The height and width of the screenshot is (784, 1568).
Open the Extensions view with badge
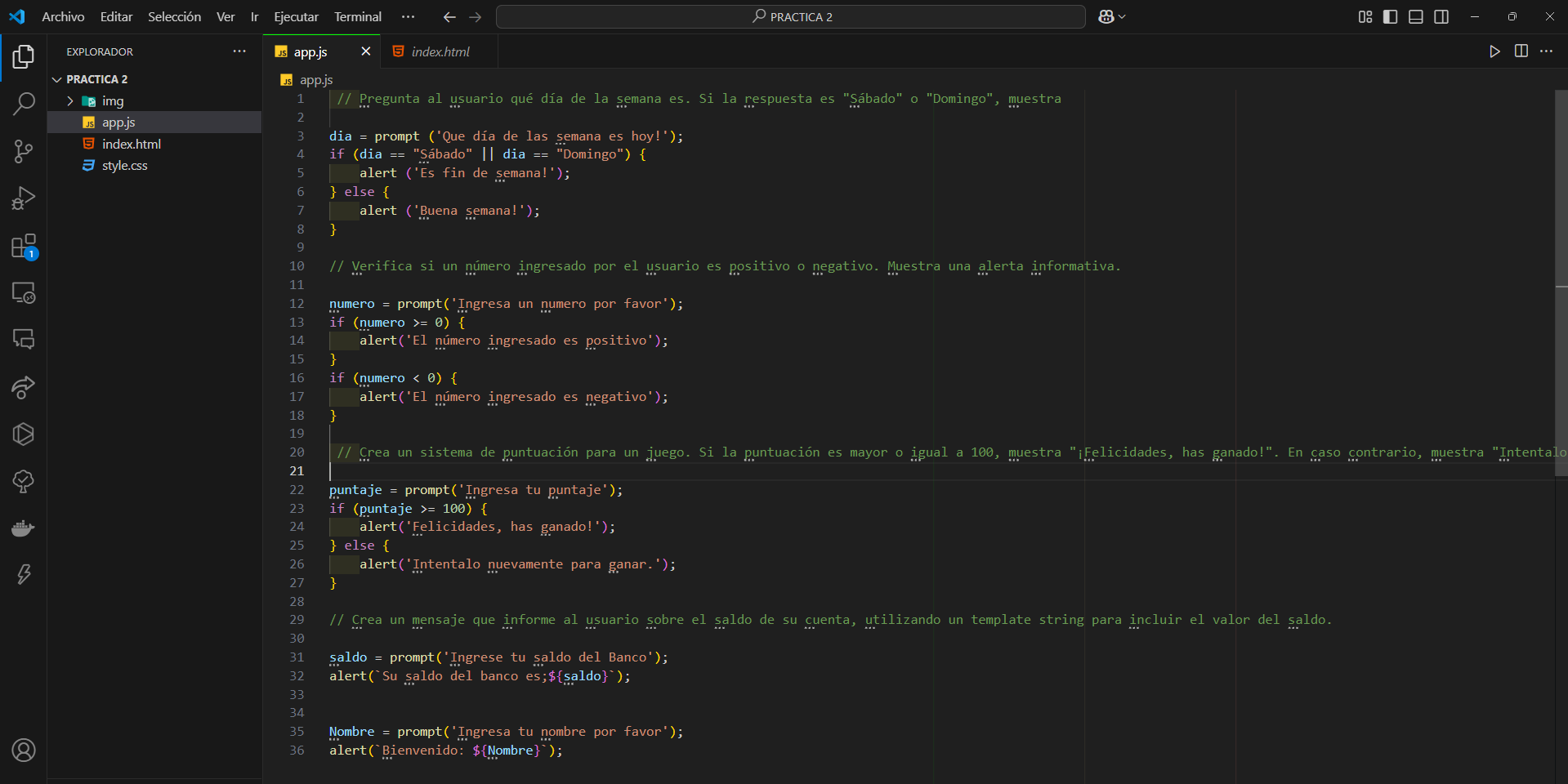coord(24,246)
